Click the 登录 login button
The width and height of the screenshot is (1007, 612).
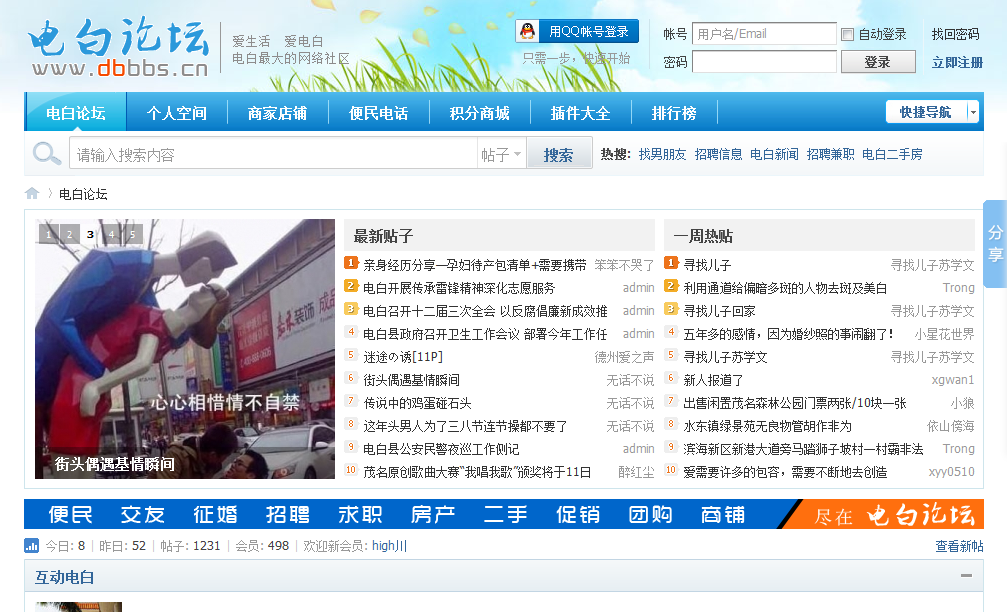[877, 61]
